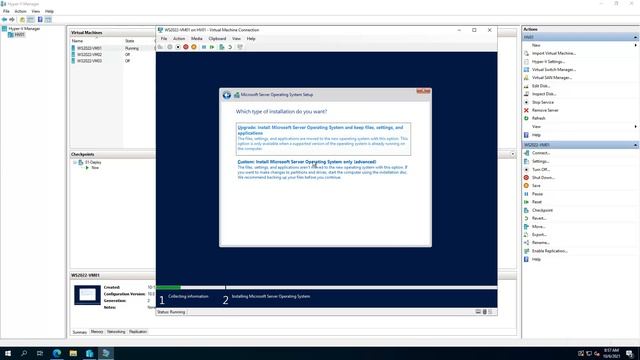Screen dimensions: 640x360
Task: Open Microsoft Edge from taskbar
Action: click(x=57, y=353)
